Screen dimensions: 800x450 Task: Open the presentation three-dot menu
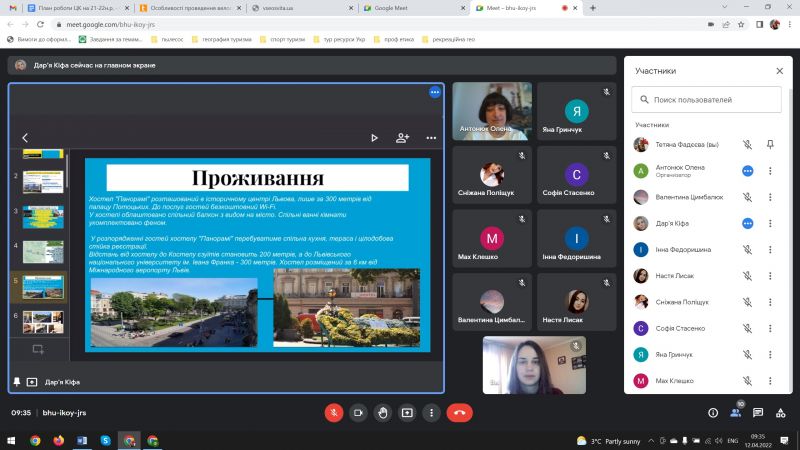coord(431,138)
